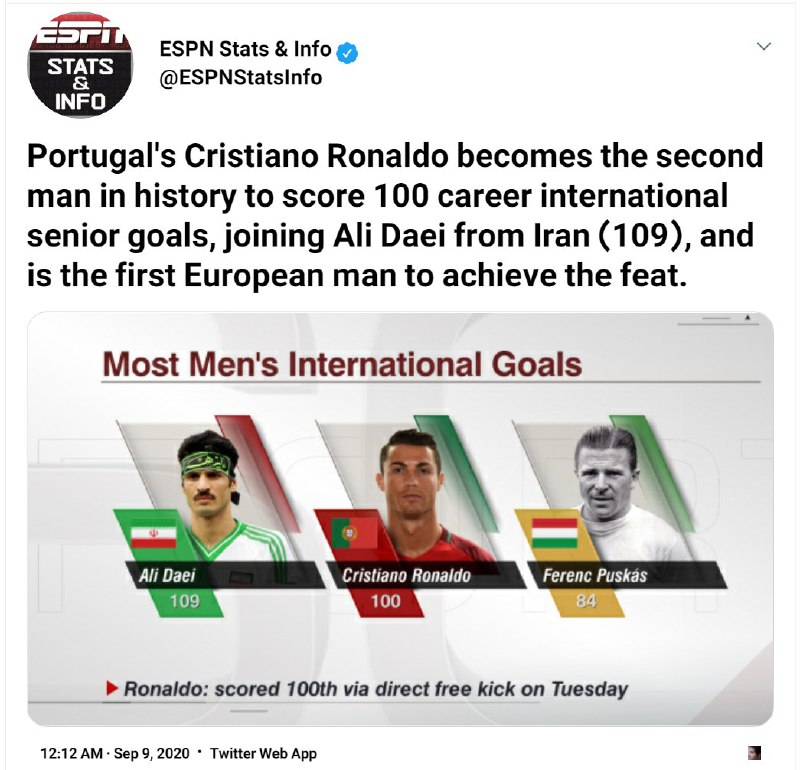Open the tweet options chevron menu
This screenshot has width=800, height=770.
764,47
